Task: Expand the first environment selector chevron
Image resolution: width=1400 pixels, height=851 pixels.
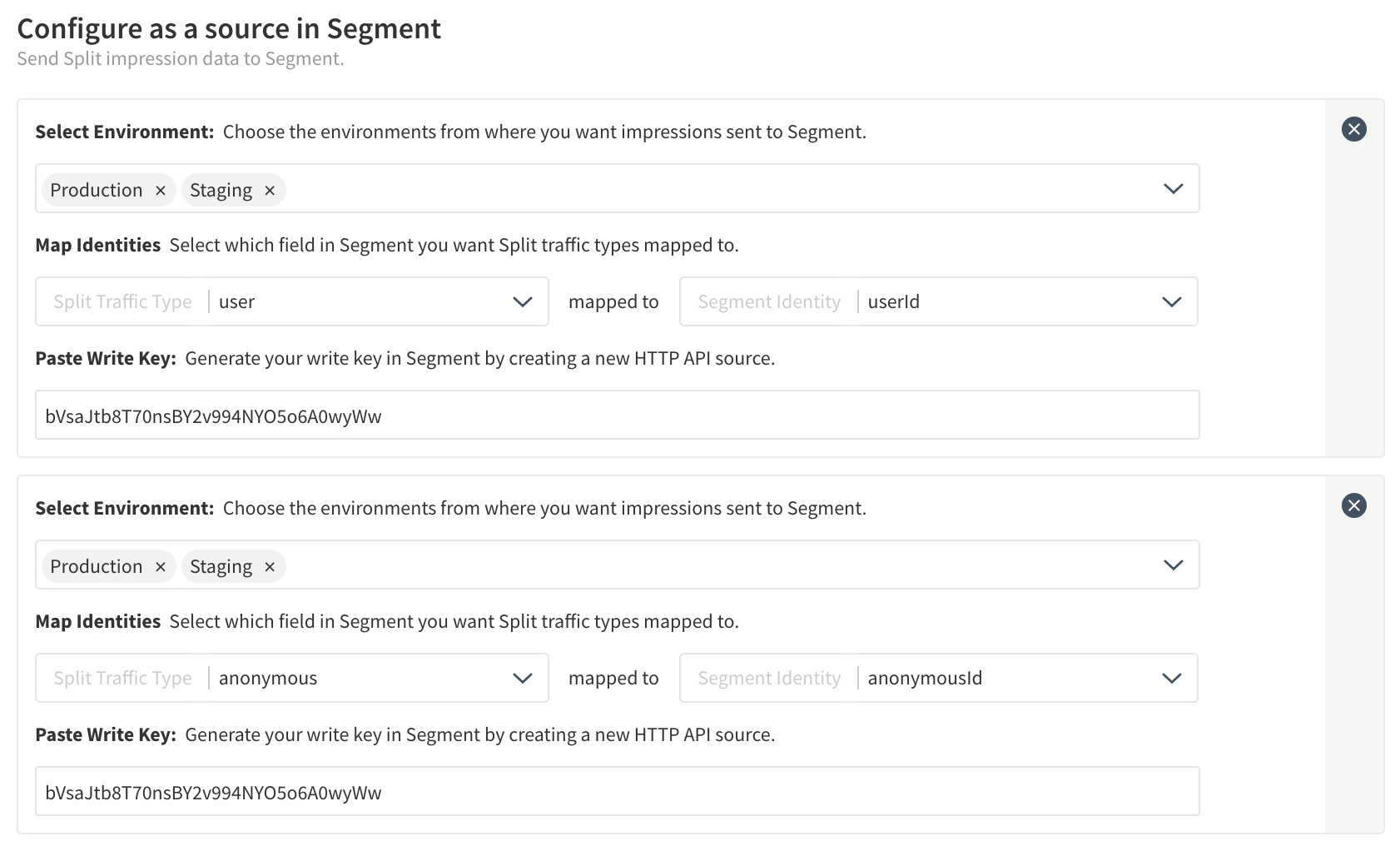Action: pos(1173,189)
